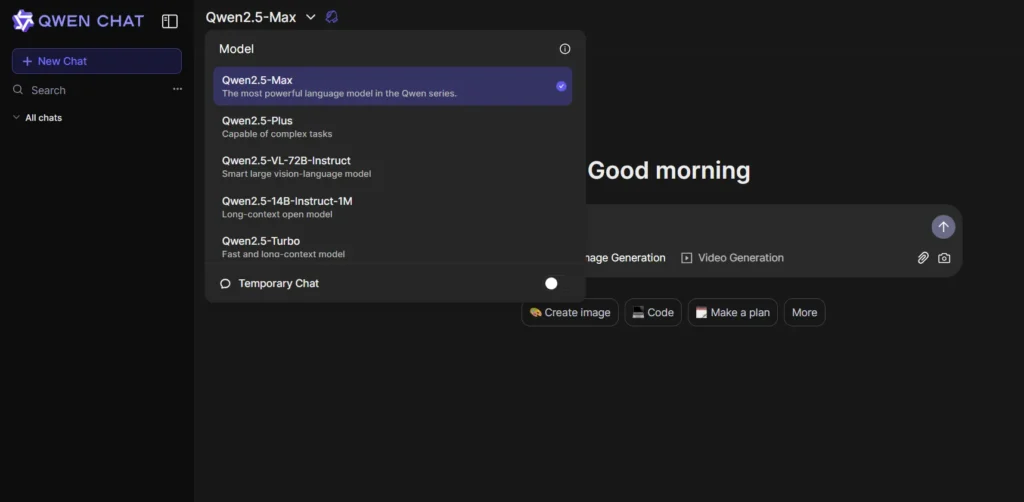Click the plus icon in New Chat
Screen dimensions: 1024x502
(27, 61)
